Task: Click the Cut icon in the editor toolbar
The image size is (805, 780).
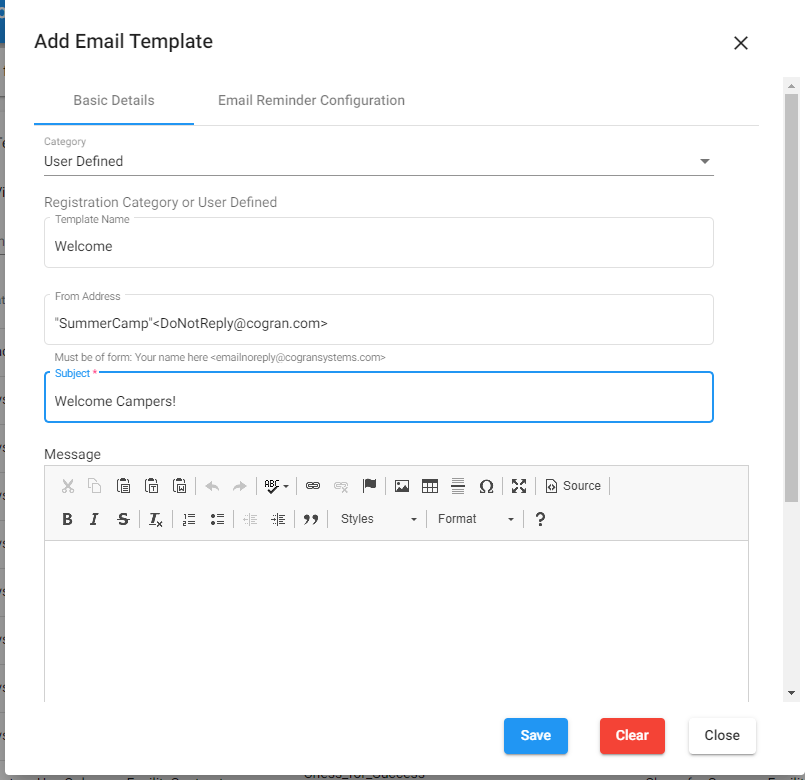Action: tap(68, 486)
